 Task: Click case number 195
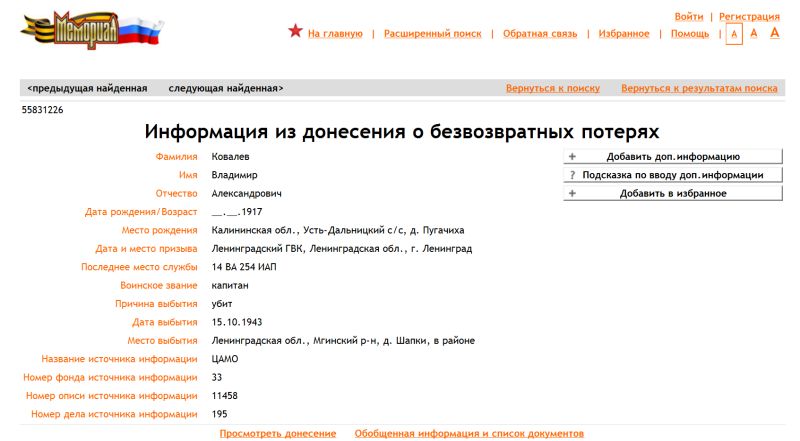click(219, 414)
